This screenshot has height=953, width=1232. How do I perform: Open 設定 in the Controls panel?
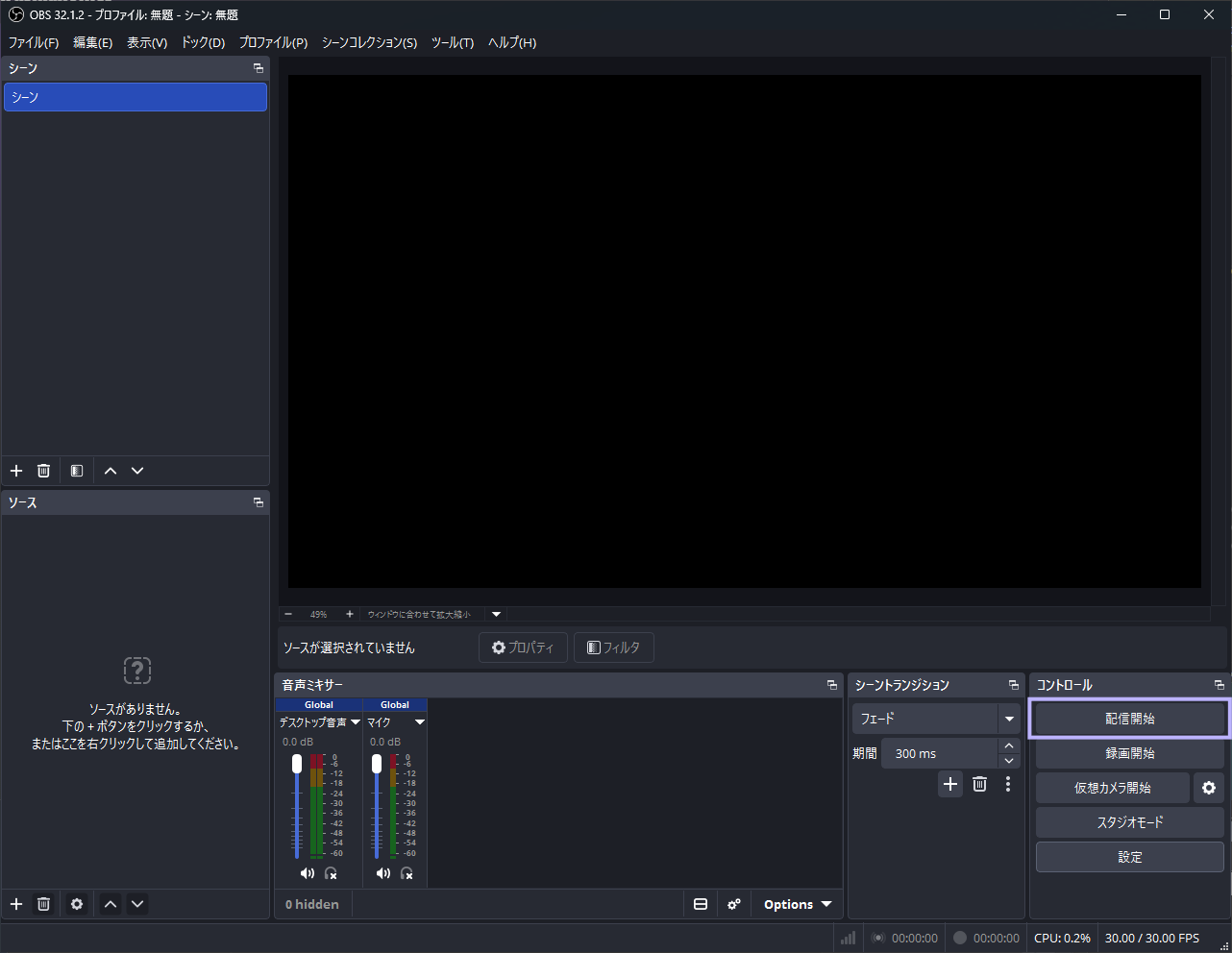tap(1130, 857)
